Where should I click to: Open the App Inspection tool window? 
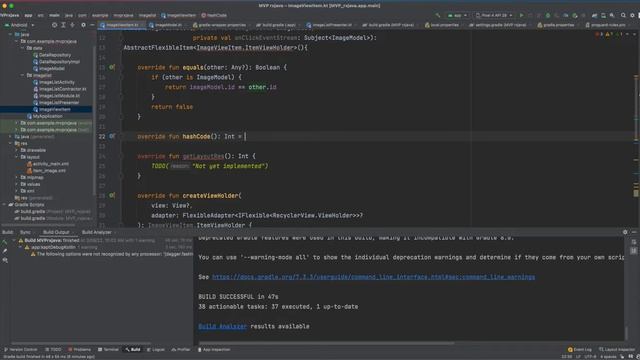(214, 350)
